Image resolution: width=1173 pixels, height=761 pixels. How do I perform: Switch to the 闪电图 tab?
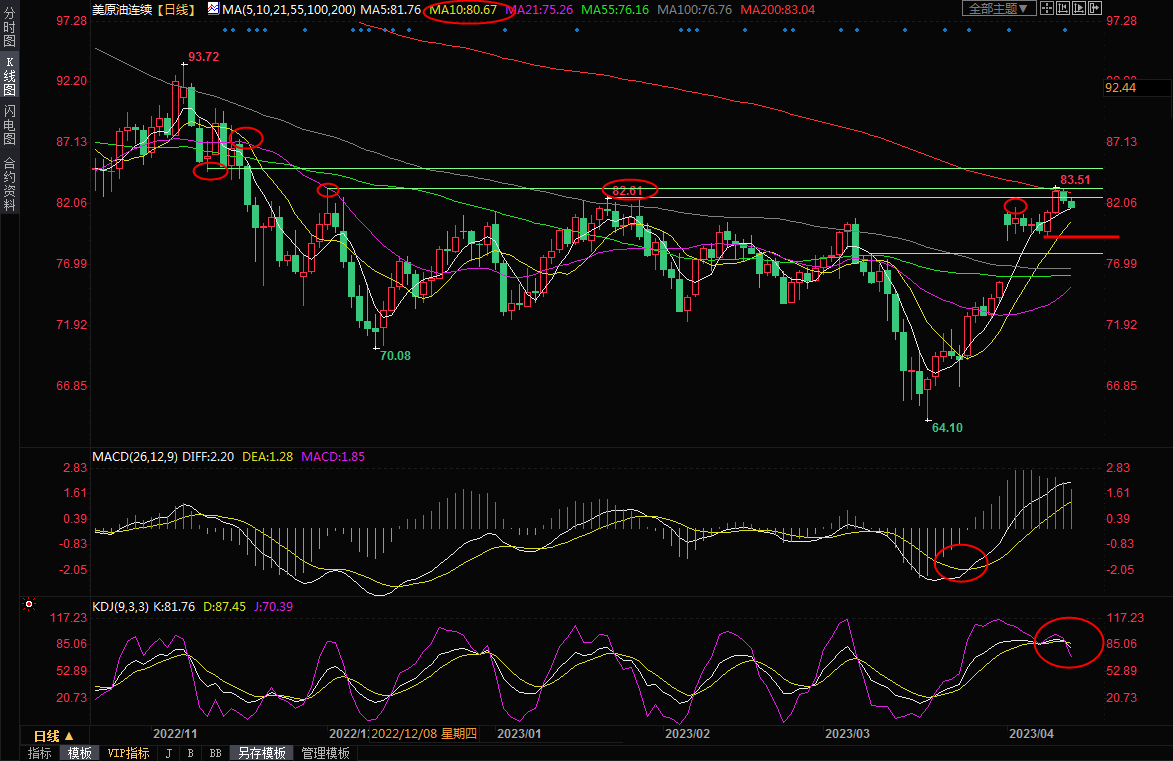tap(9, 123)
